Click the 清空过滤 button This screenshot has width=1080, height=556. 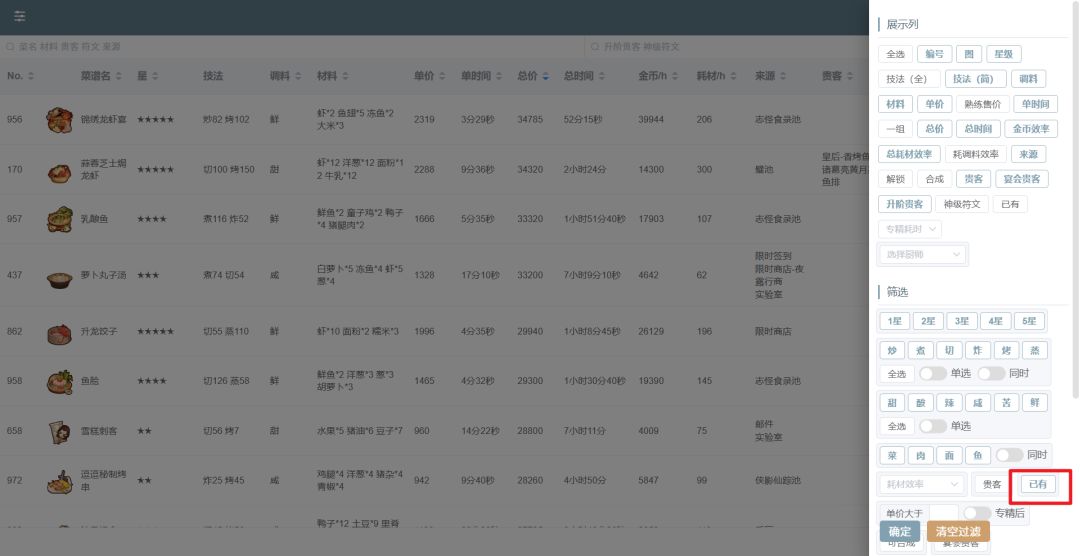(x=958, y=531)
